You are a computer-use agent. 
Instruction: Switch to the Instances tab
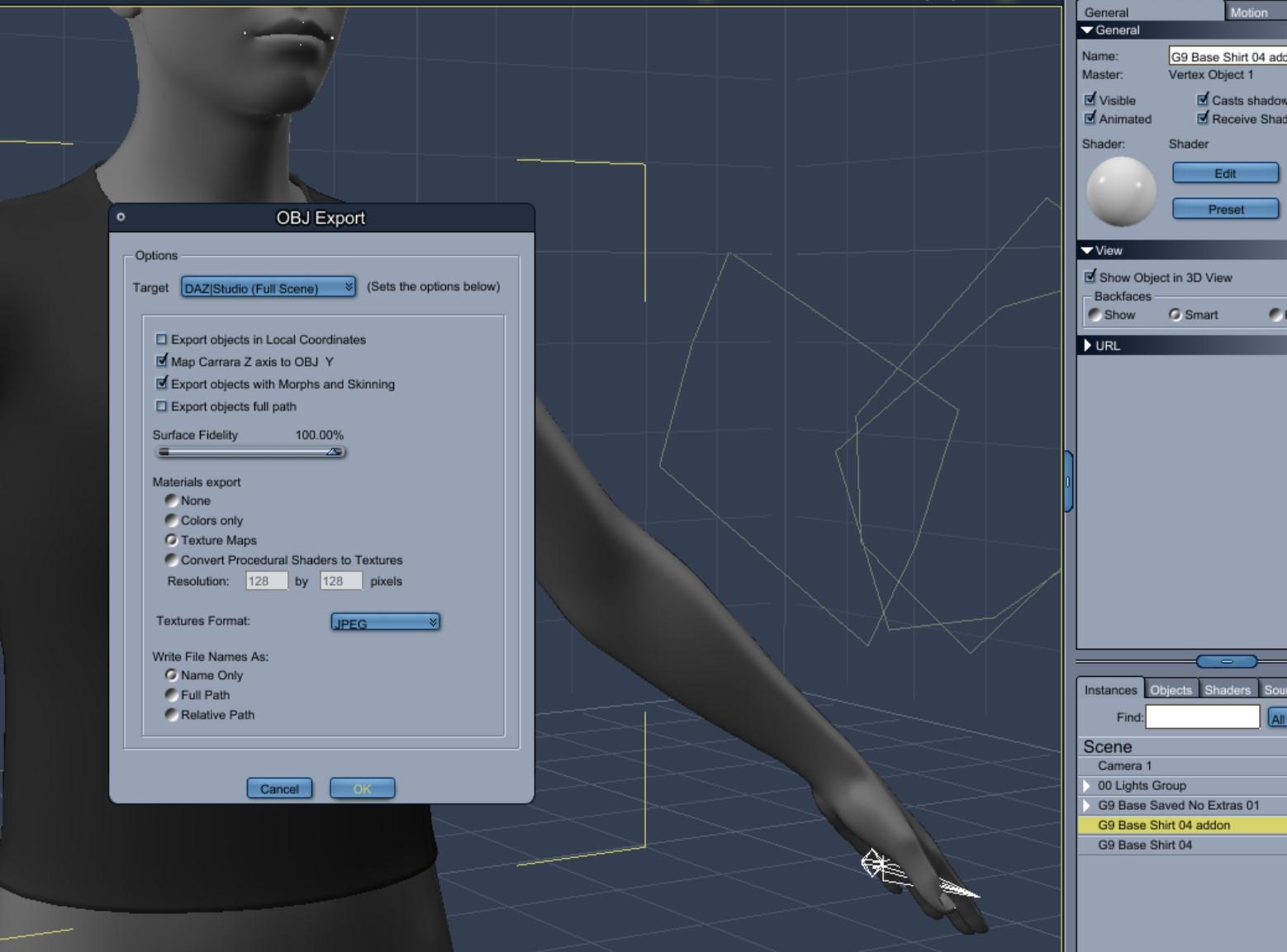pos(1110,690)
